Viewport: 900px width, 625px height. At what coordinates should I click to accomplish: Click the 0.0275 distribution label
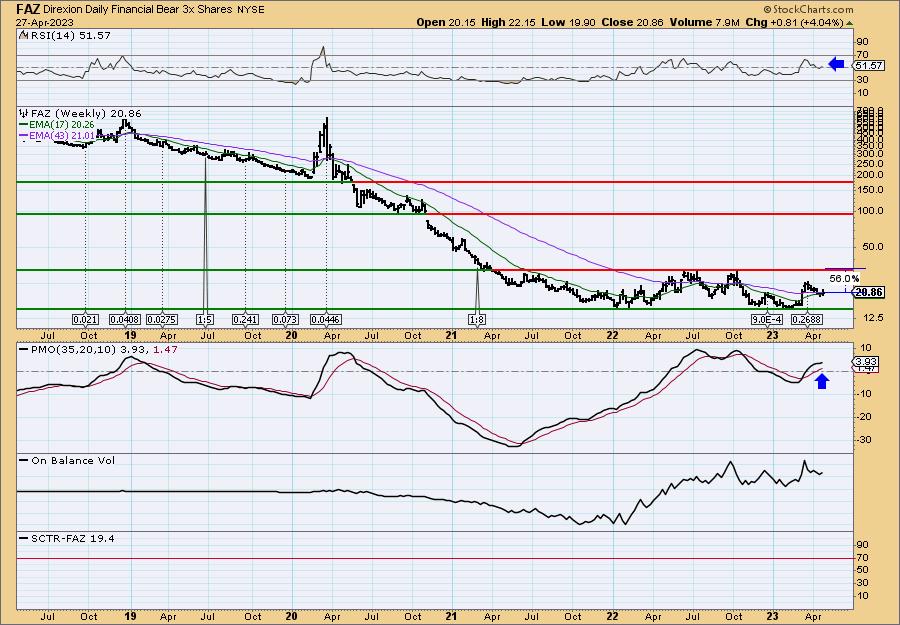click(x=162, y=319)
